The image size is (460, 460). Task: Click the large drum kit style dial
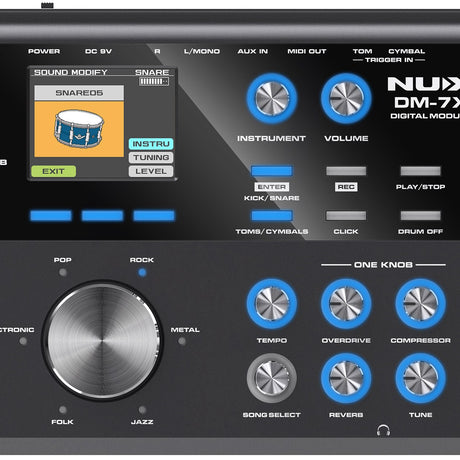click(102, 341)
